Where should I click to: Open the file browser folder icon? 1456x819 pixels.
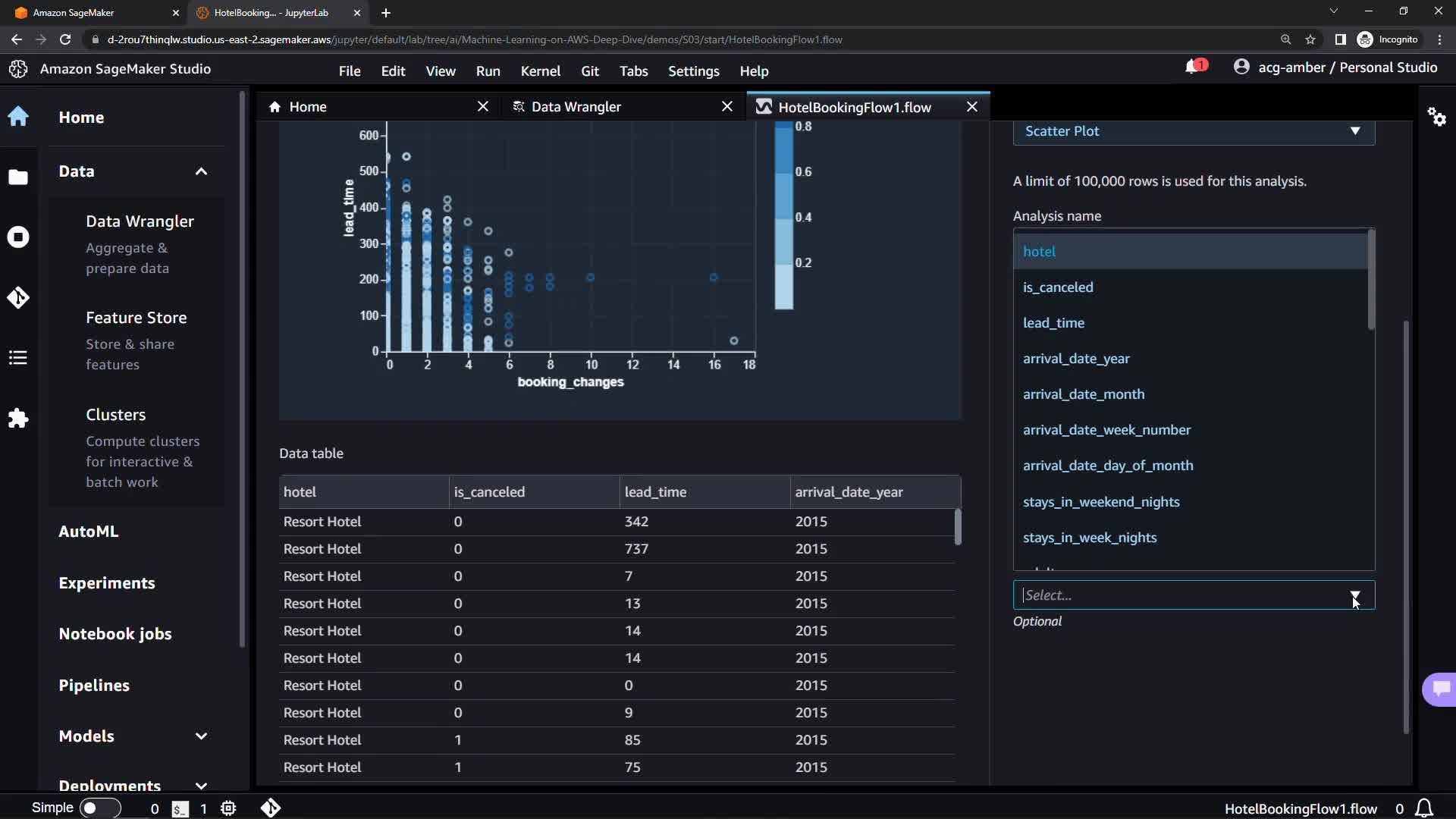(x=18, y=177)
